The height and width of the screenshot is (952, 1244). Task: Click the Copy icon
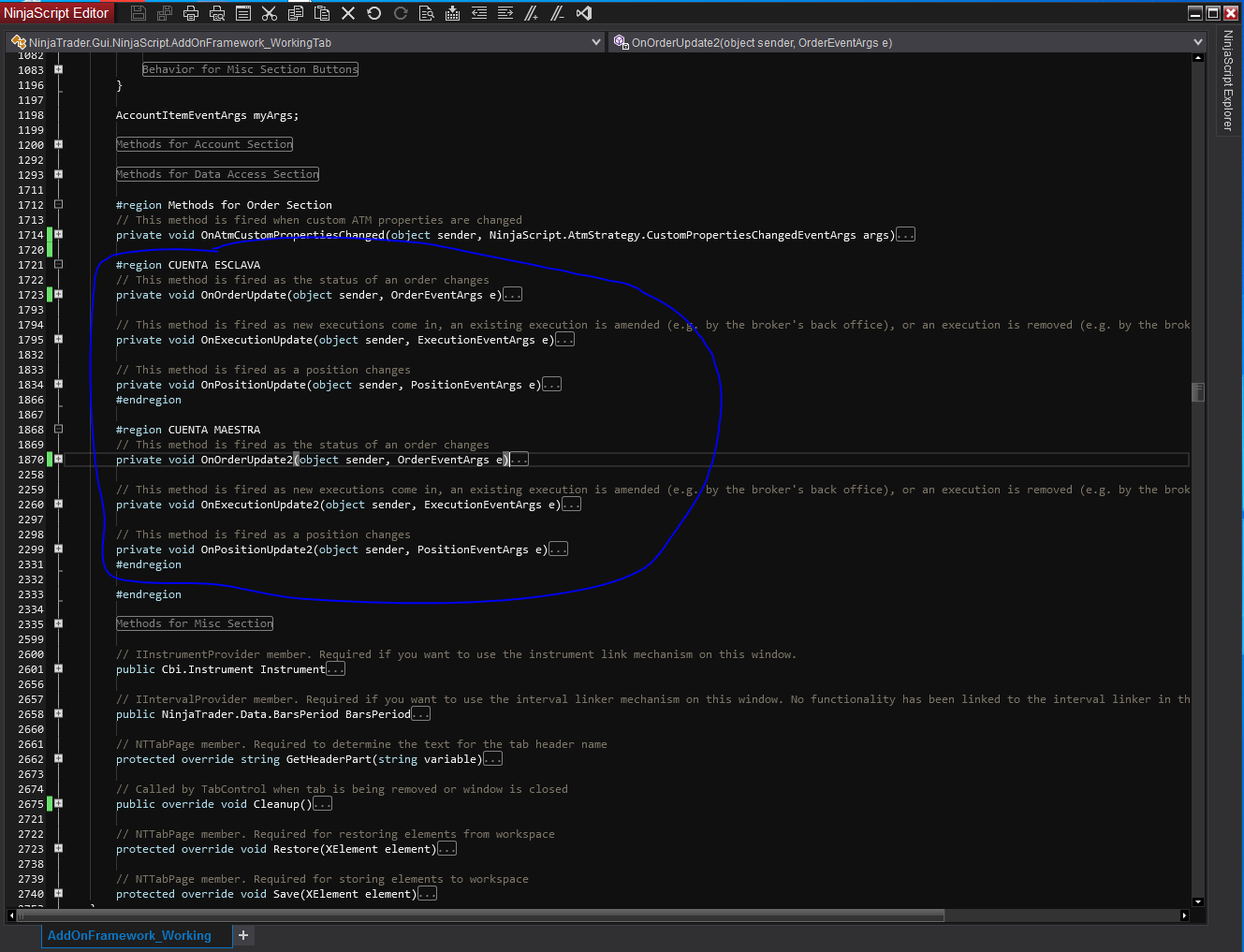click(x=296, y=13)
